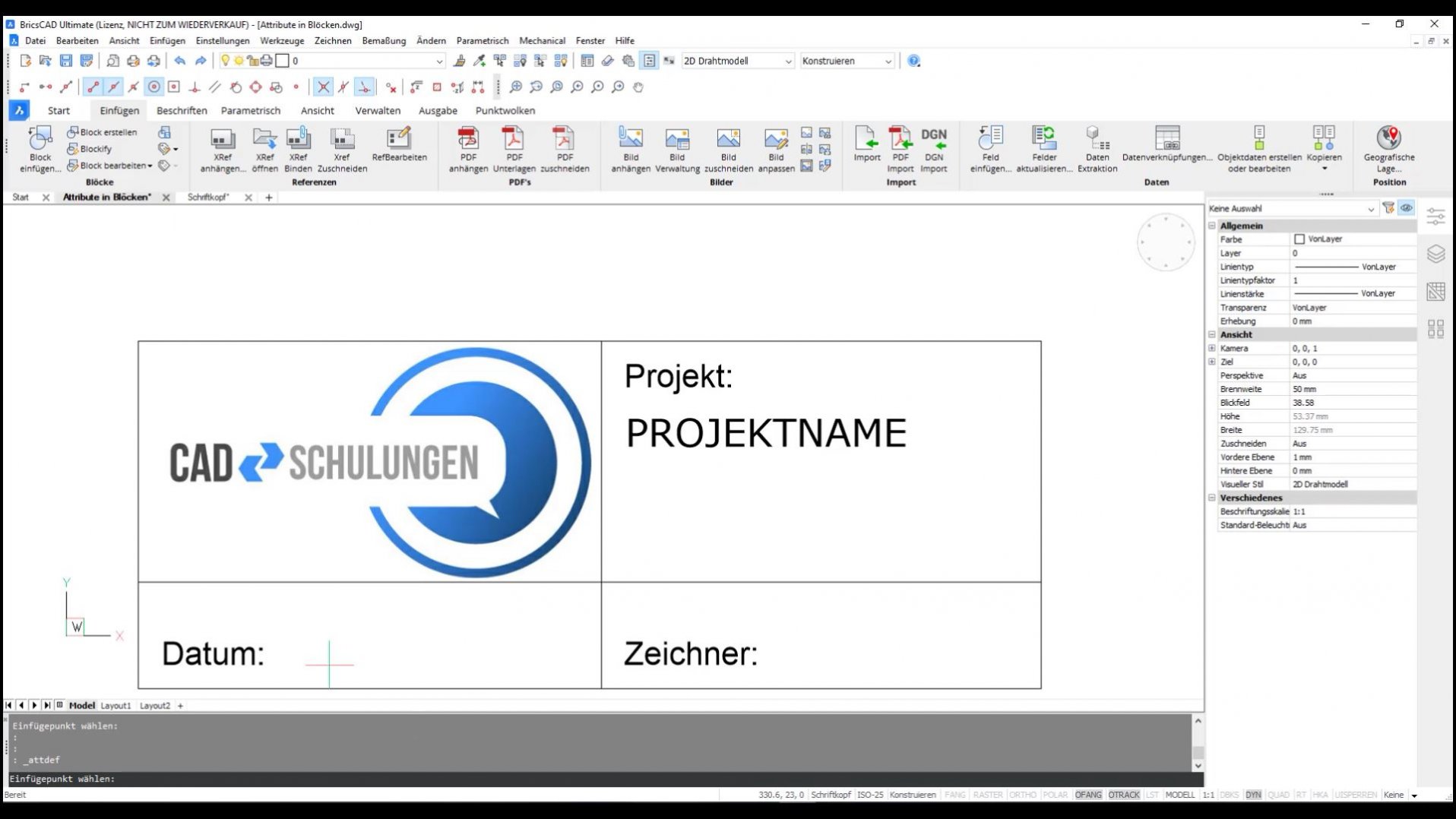Toggle ORTHO in status bar
The width and height of the screenshot is (1456, 819).
pyautogui.click(x=1023, y=795)
